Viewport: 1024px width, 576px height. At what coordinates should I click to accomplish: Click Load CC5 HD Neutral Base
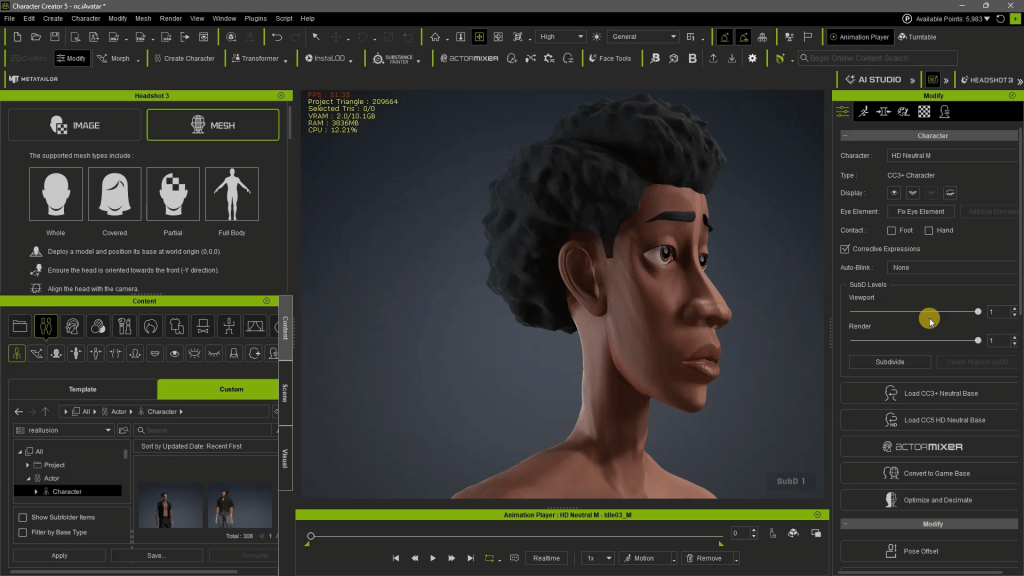[929, 421]
